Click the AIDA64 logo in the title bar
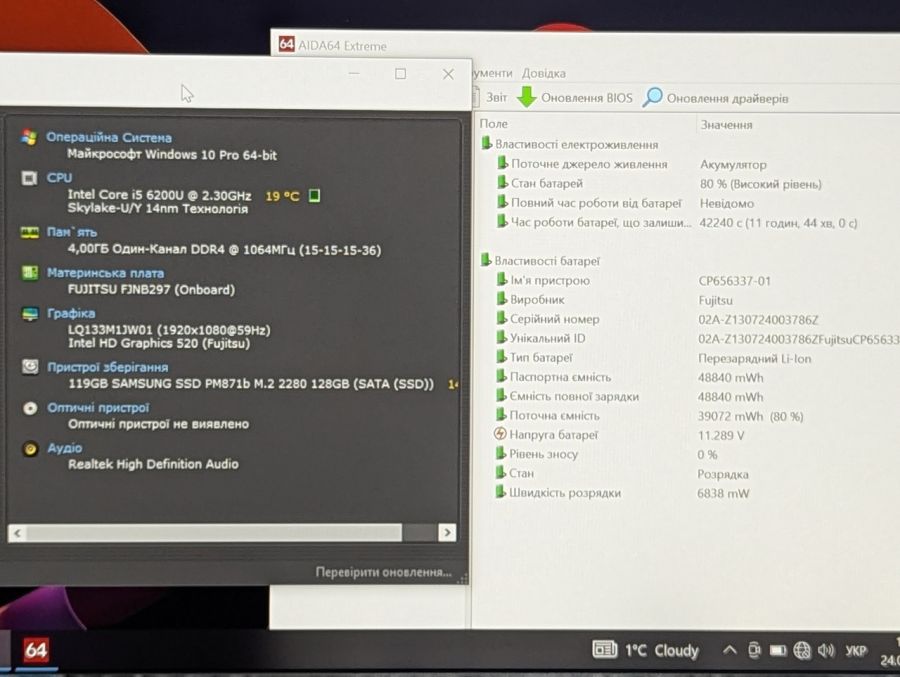 pos(286,44)
